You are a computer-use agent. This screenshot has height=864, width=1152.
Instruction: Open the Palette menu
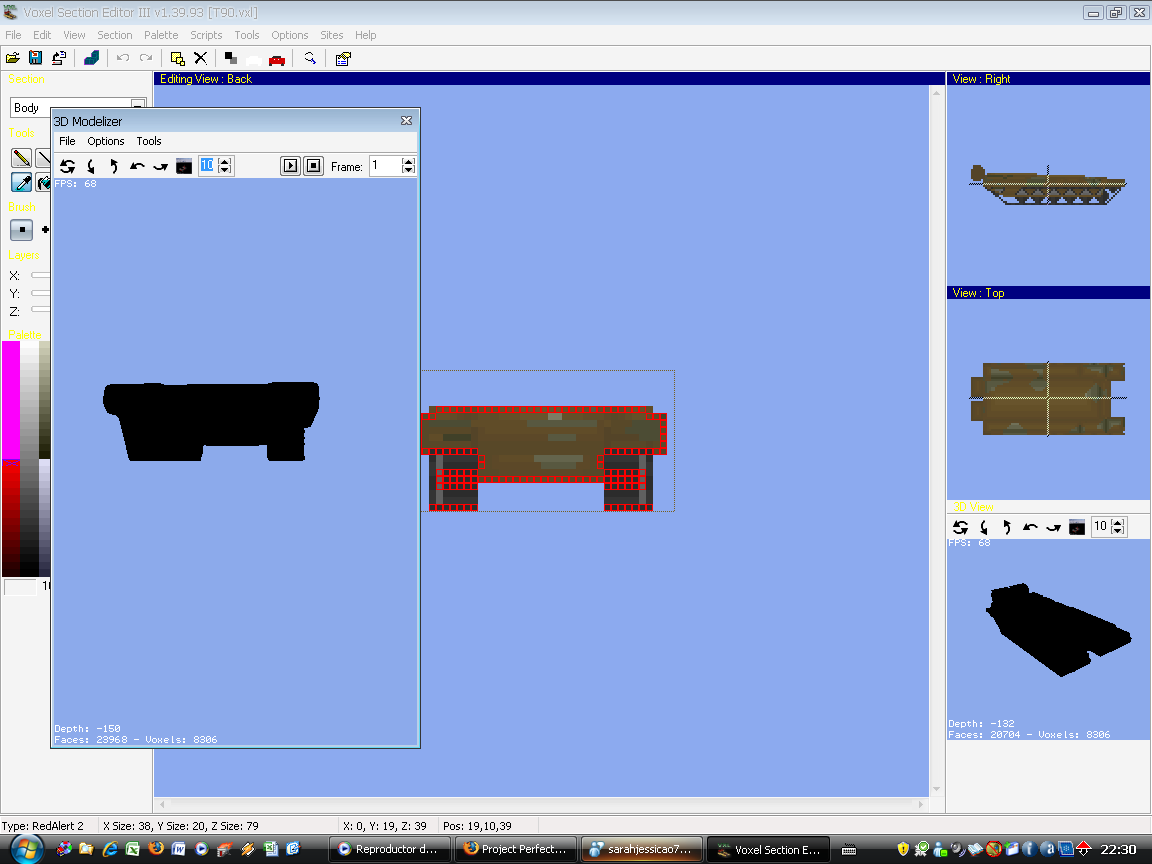[161, 35]
